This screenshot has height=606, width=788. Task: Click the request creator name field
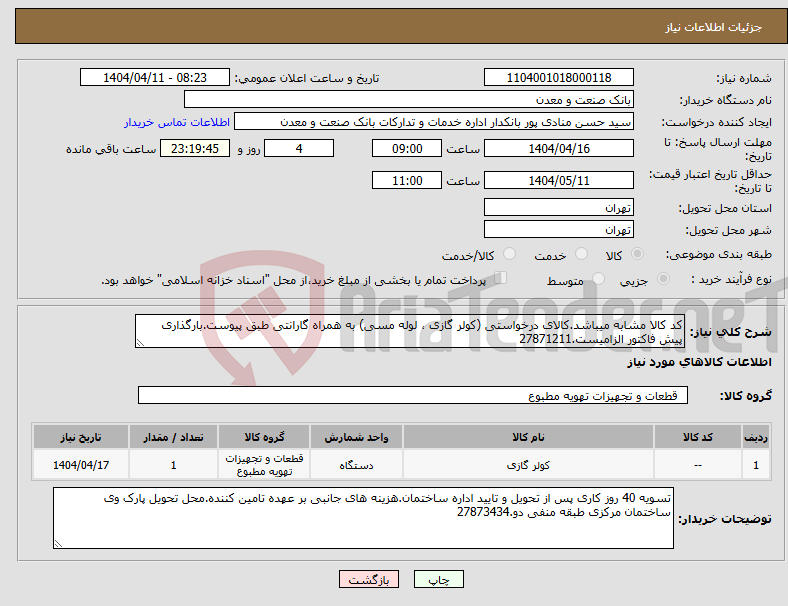[x=434, y=122]
